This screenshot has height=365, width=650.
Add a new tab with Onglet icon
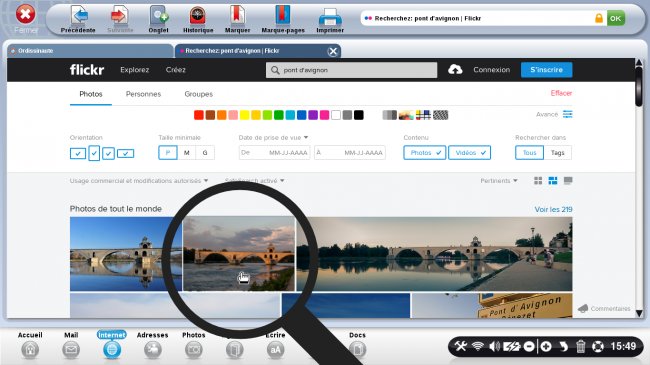158,16
